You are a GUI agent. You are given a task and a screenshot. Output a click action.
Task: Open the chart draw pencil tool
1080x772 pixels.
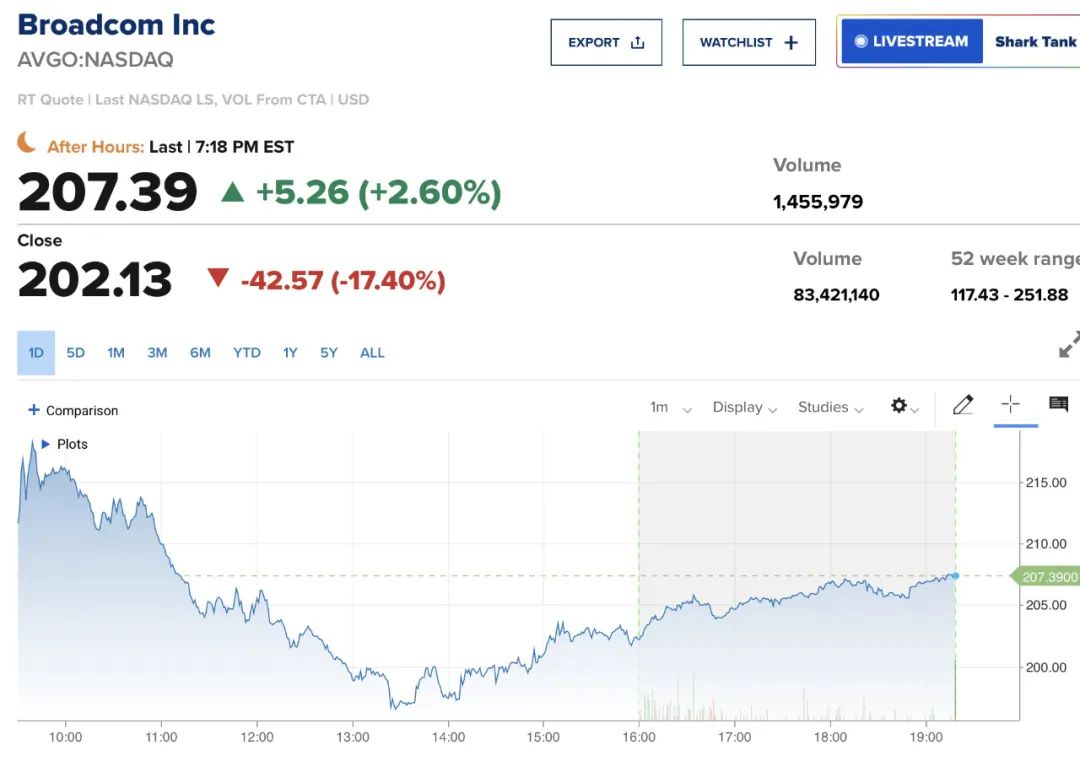(x=963, y=405)
